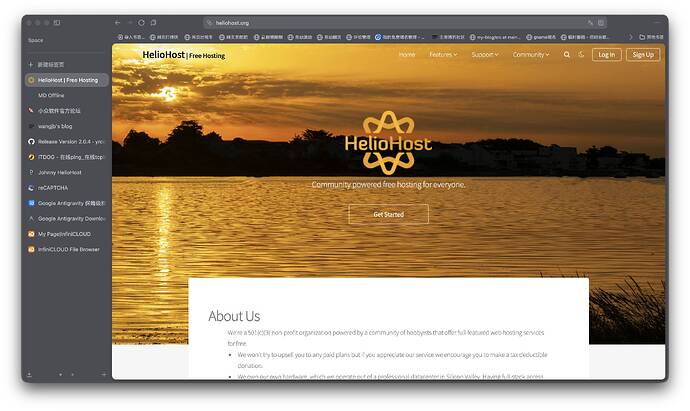Click the Sign Up button
Image resolution: width=690 pixels, height=411 pixels.
coord(643,55)
